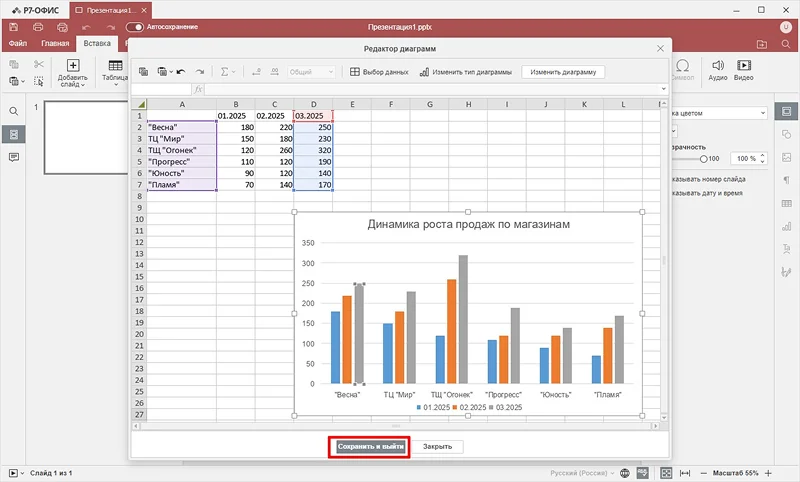
Task: Switch to the Презентация1 document tab
Action: tap(110, 10)
